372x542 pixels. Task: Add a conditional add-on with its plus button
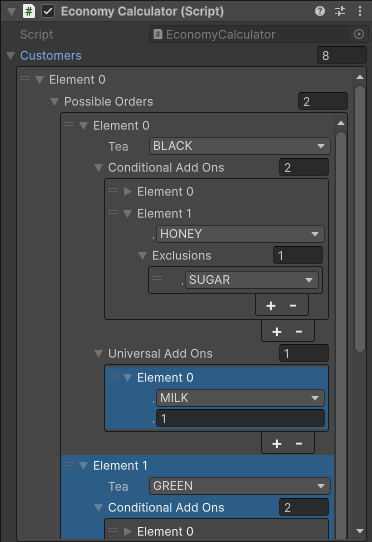click(x=277, y=332)
